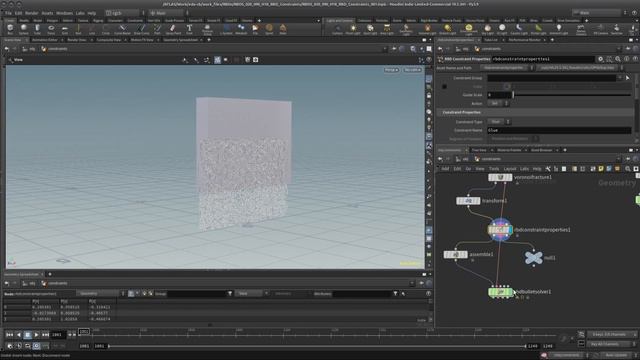Select the Grid shelf tool

pyautogui.click(x=64, y=29)
